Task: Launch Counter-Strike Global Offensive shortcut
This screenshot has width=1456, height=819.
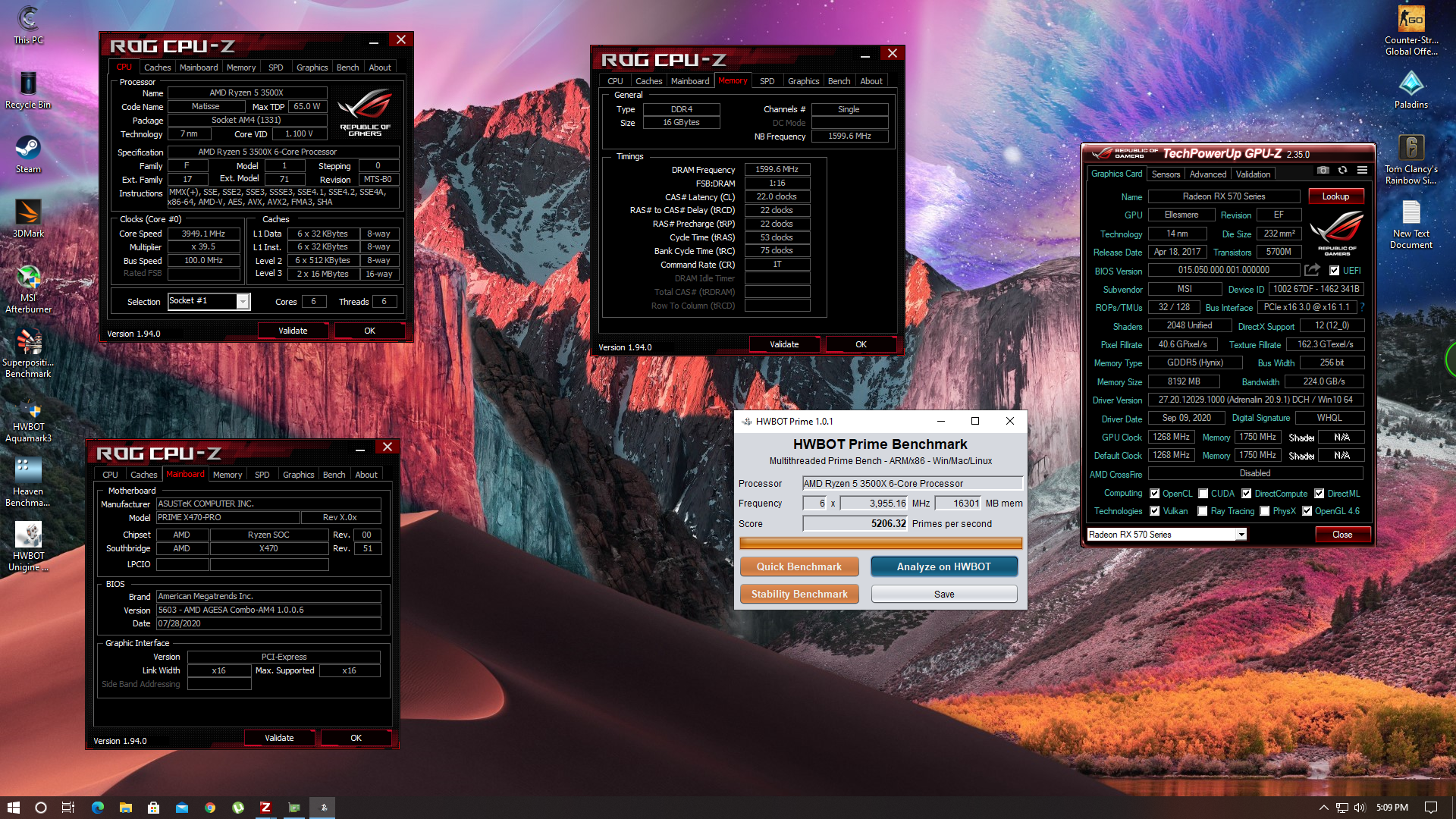Action: 1410,30
